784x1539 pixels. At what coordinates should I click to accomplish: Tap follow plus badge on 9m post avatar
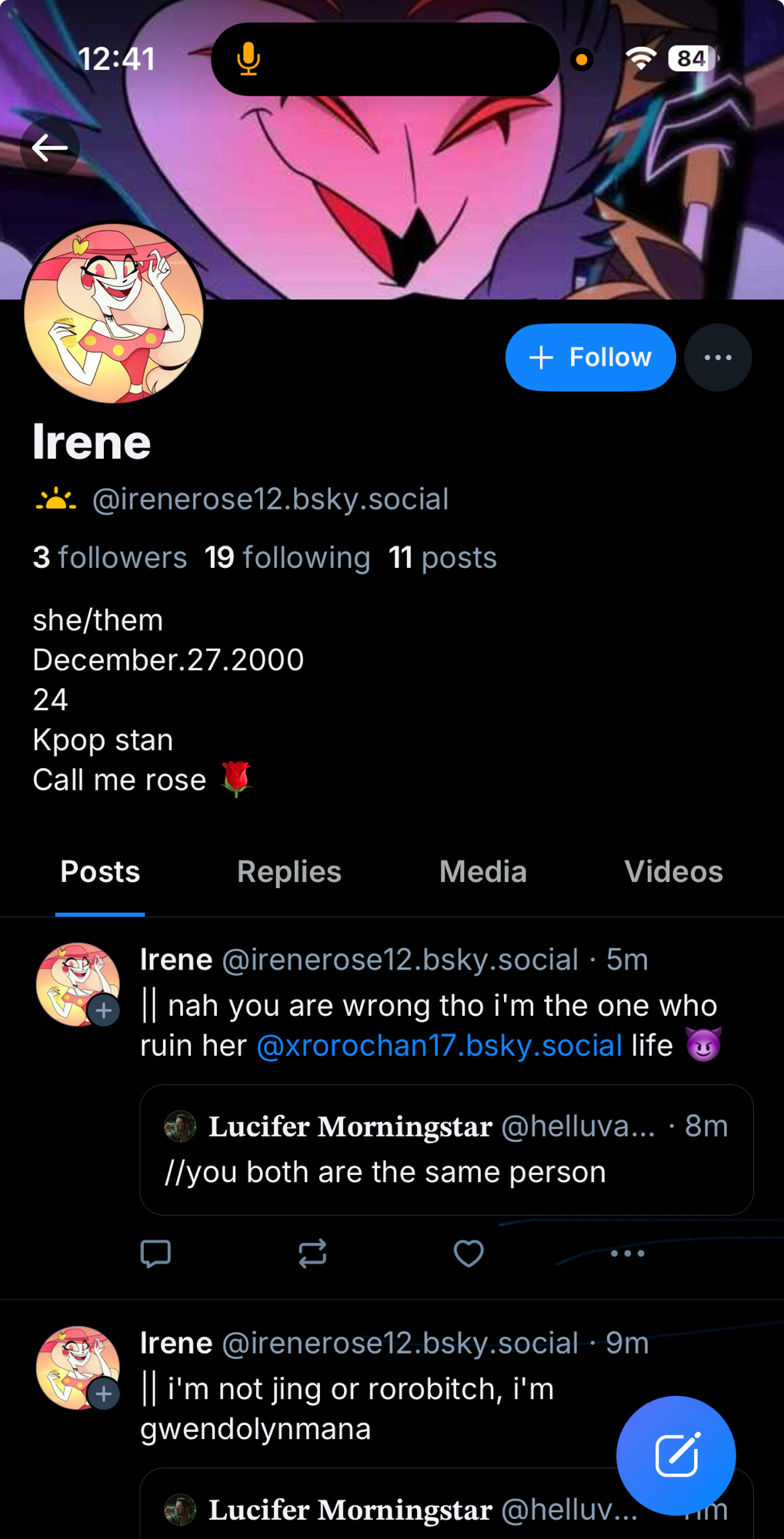pyautogui.click(x=104, y=1394)
